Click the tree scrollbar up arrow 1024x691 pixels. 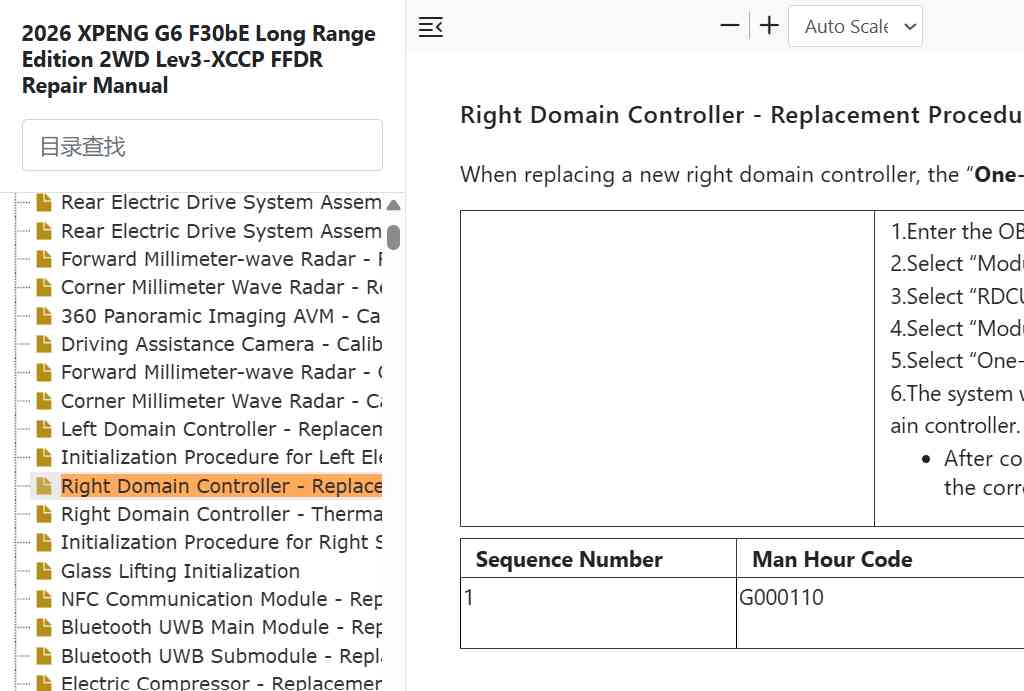tap(393, 205)
